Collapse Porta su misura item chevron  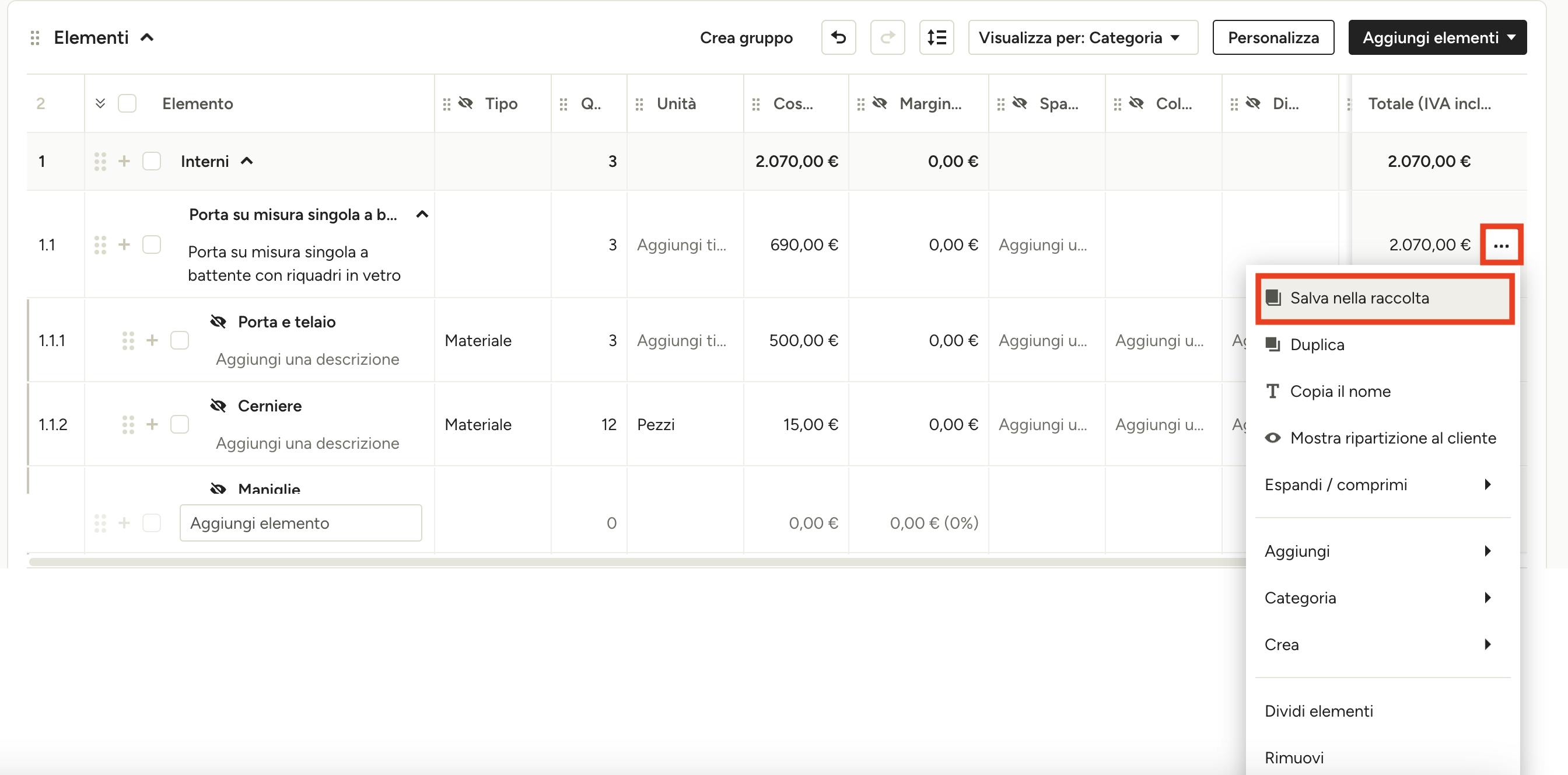[422, 214]
